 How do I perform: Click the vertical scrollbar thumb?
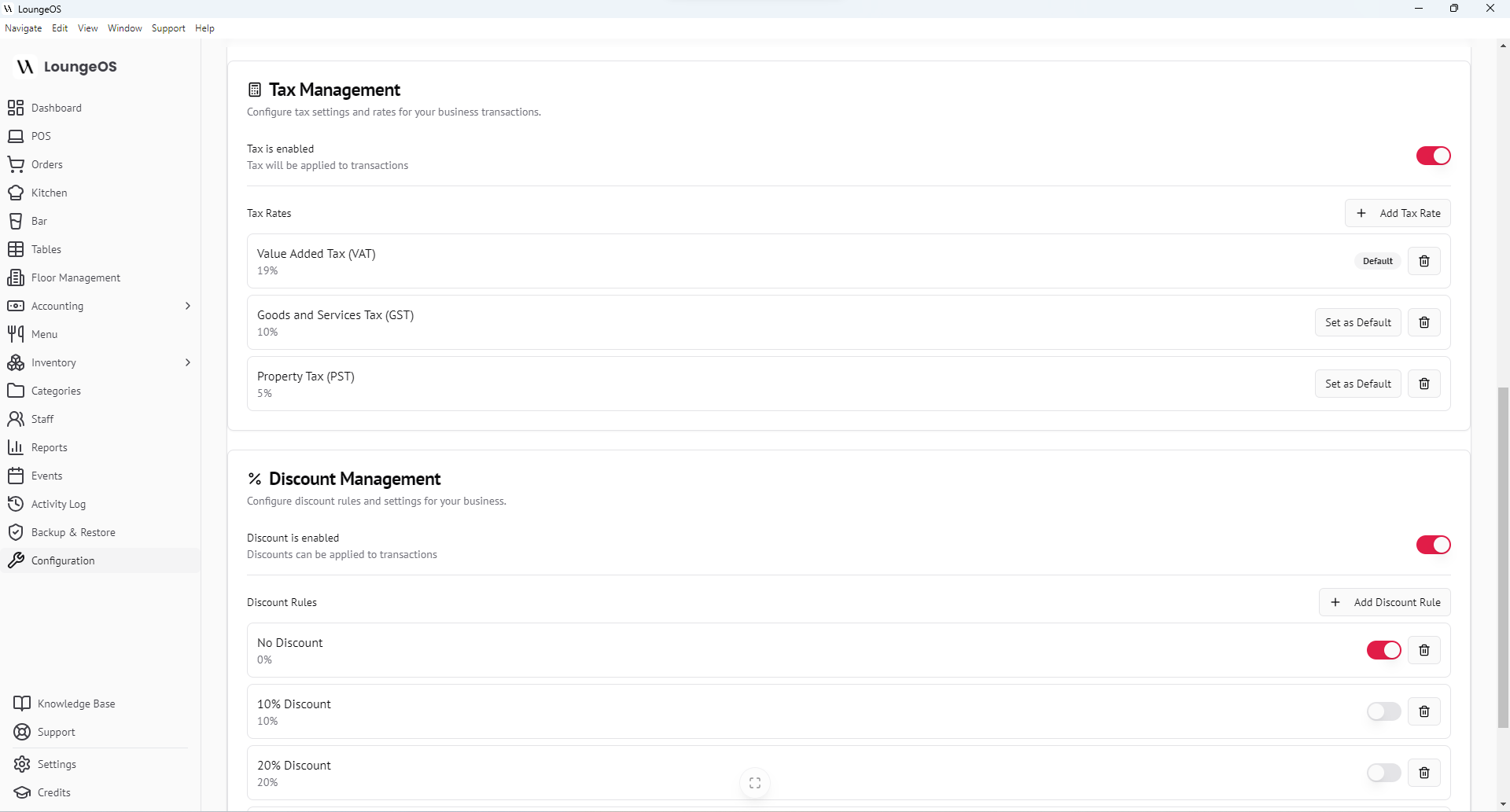pyautogui.click(x=1503, y=558)
